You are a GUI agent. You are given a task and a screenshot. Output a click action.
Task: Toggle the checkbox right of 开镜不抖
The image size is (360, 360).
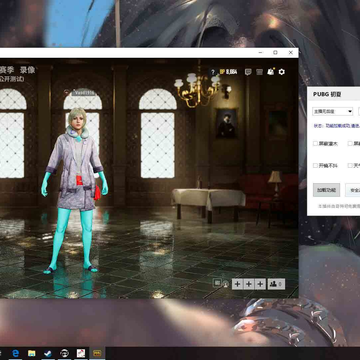click(x=350, y=166)
